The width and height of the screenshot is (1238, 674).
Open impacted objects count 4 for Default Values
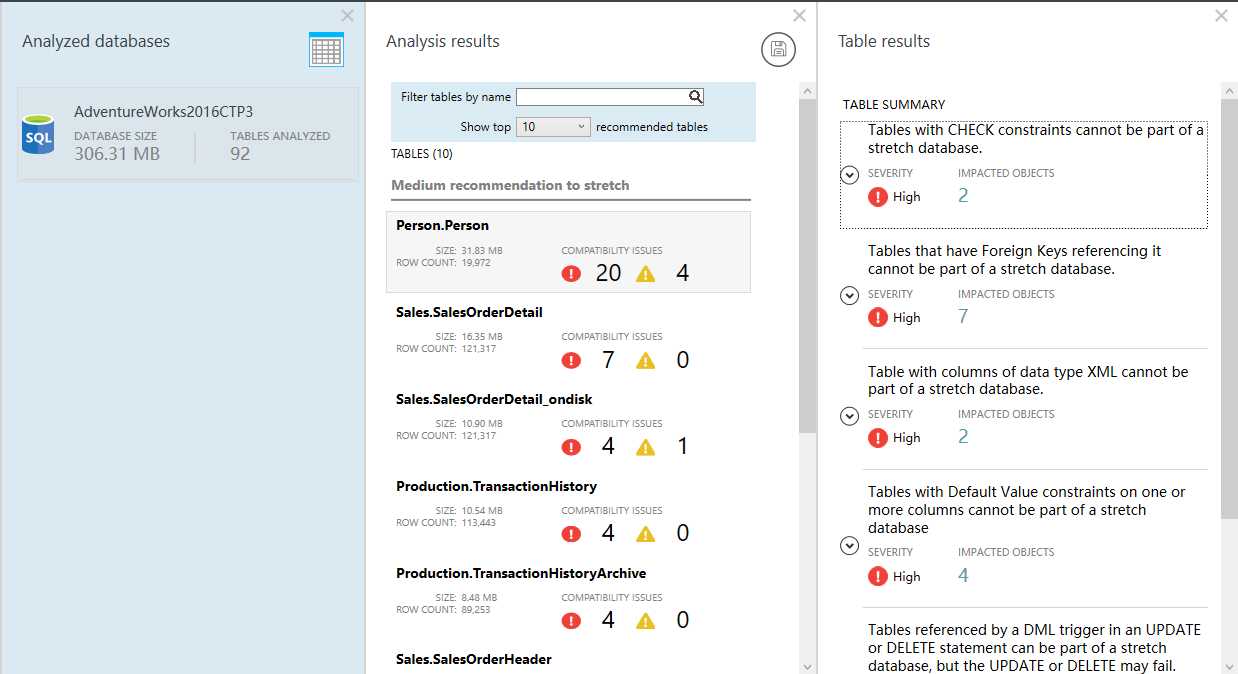(x=963, y=576)
